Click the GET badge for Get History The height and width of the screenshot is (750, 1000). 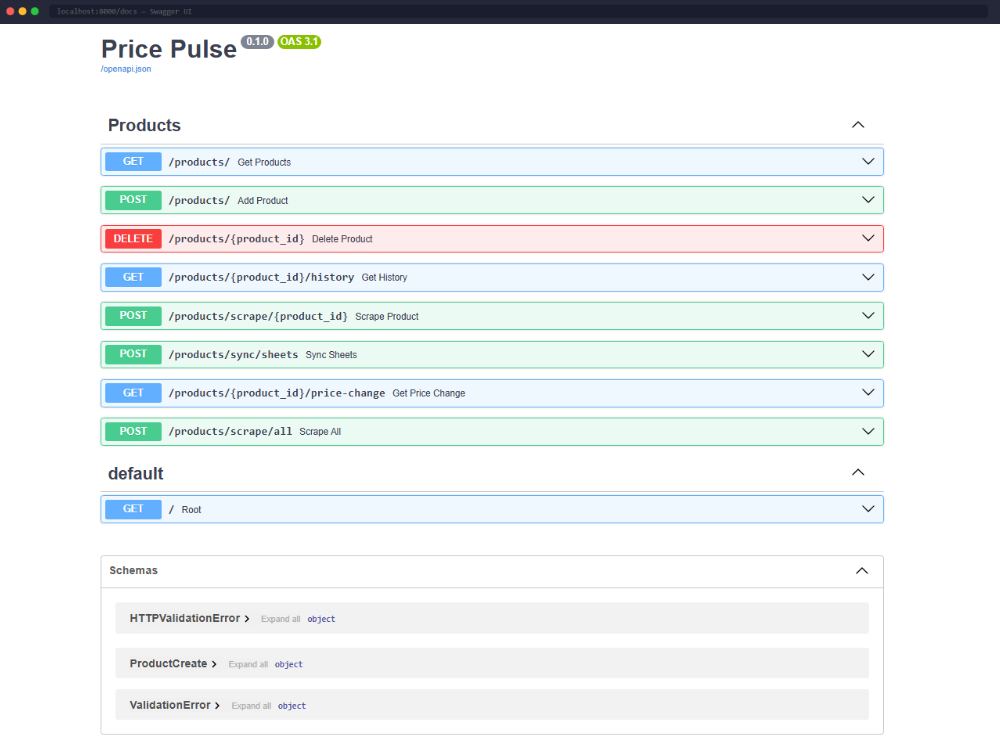pyautogui.click(x=133, y=277)
